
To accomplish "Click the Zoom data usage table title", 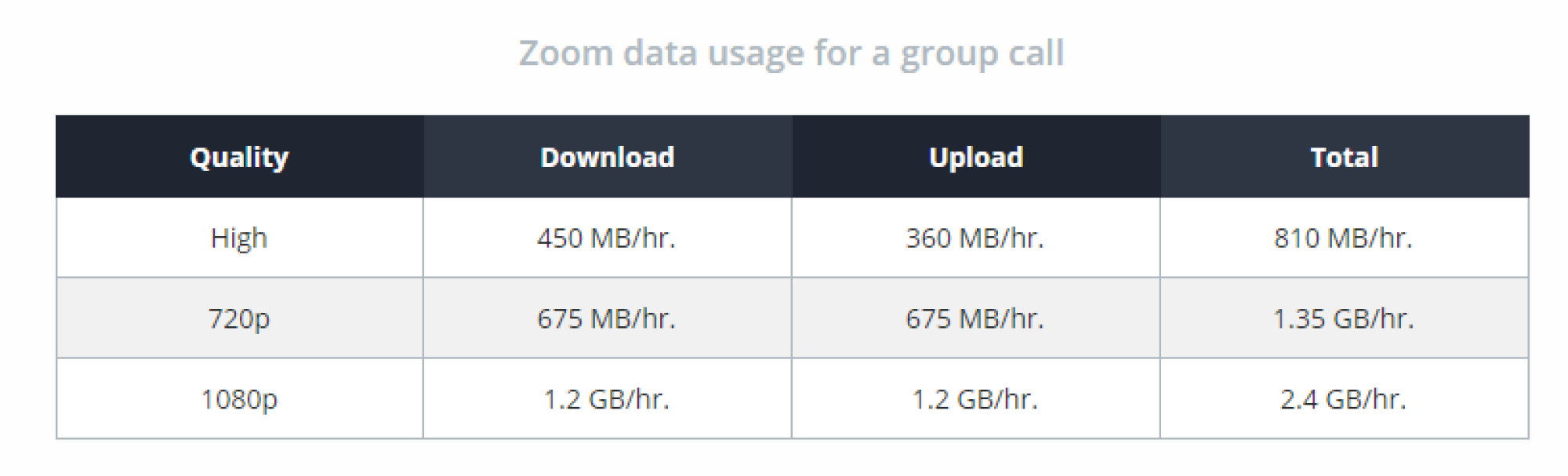I will point(792,54).
